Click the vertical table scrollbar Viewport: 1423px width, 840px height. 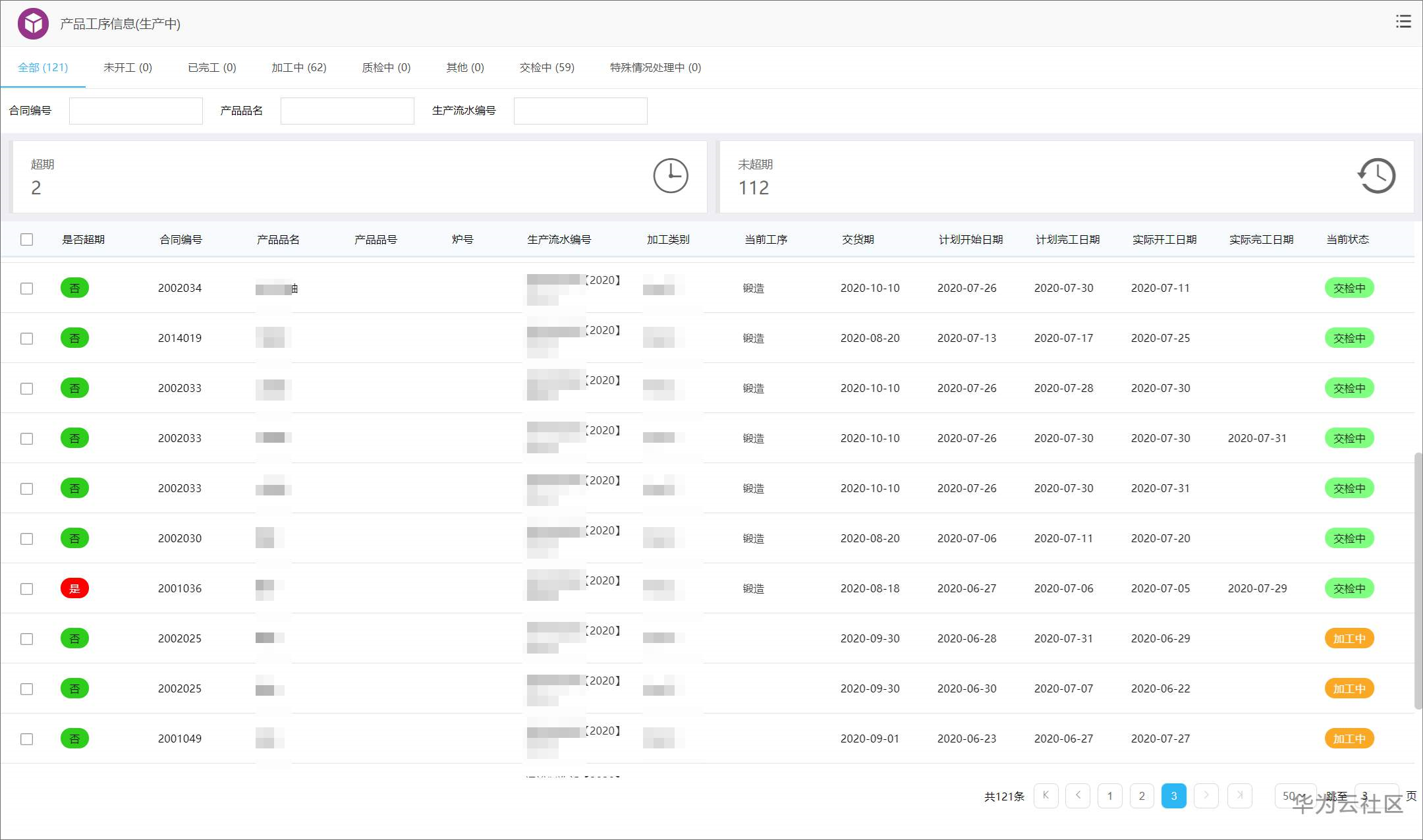pyautogui.click(x=1418, y=580)
